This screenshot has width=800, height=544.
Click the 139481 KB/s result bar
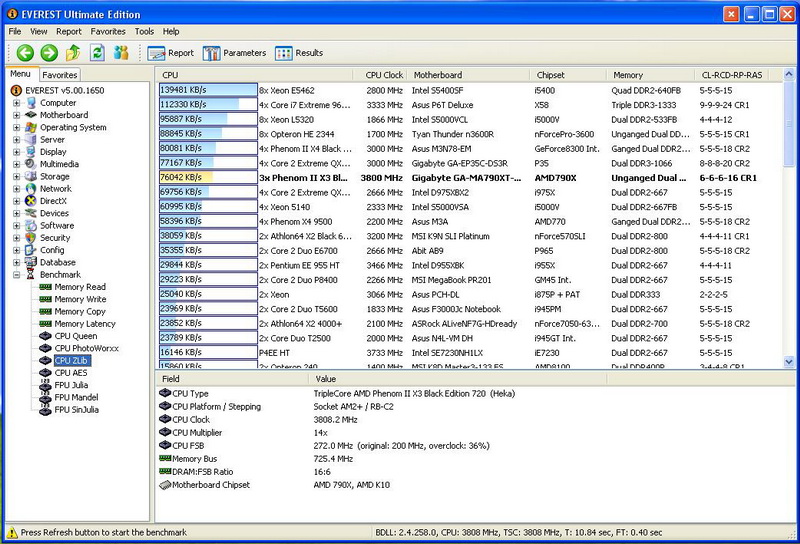pos(208,90)
